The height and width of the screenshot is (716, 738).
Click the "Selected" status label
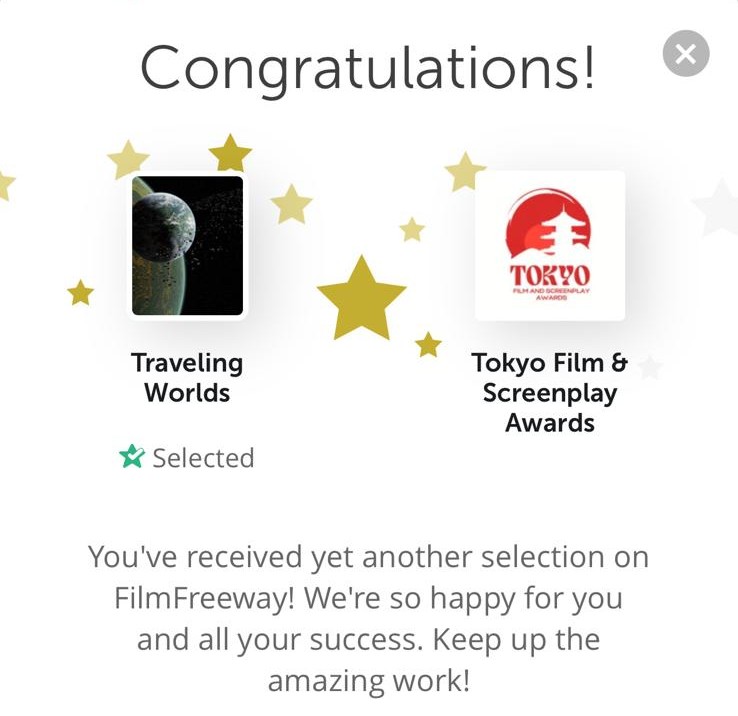pos(203,458)
